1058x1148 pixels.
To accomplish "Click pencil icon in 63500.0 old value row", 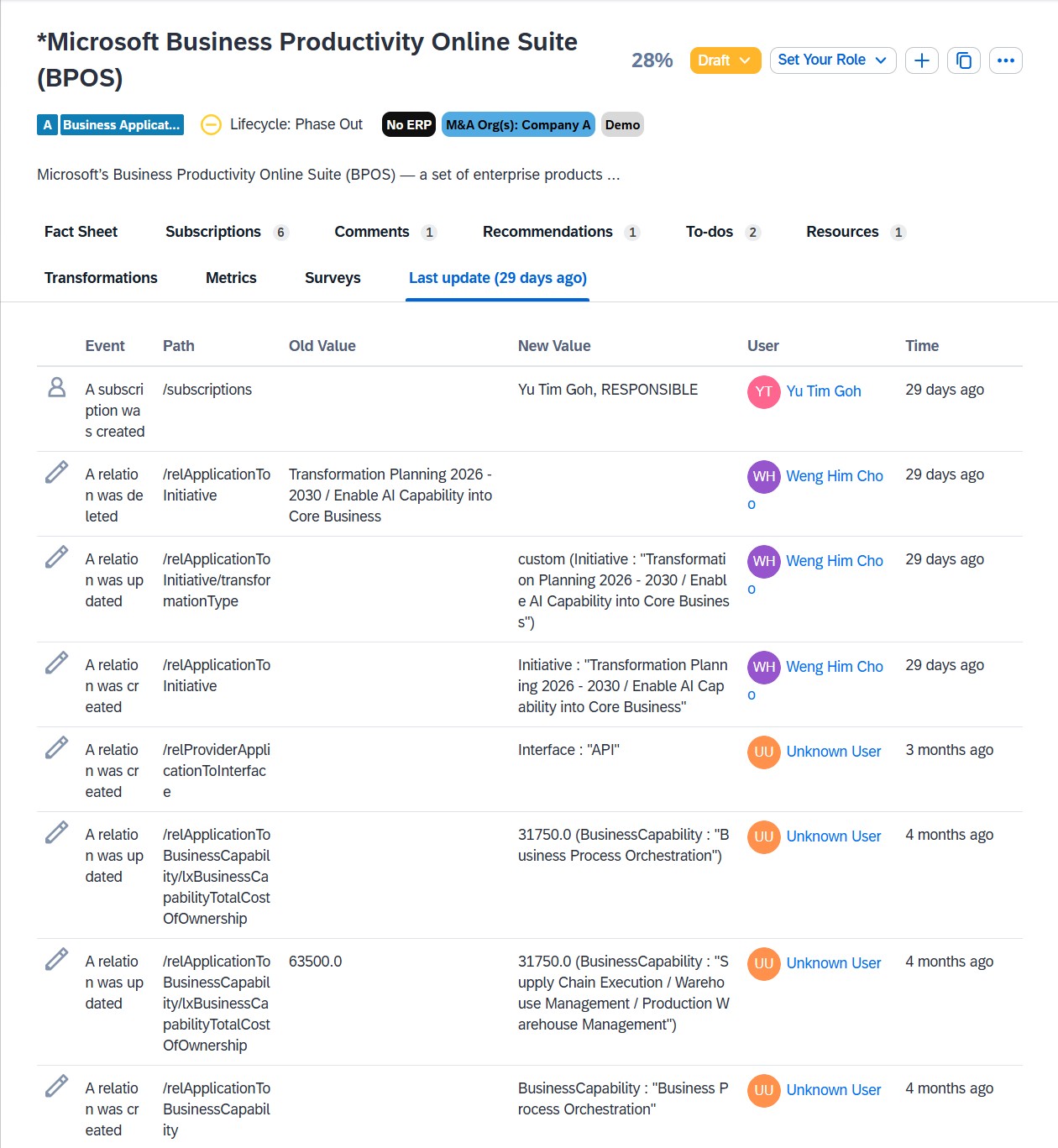I will 56,959.
